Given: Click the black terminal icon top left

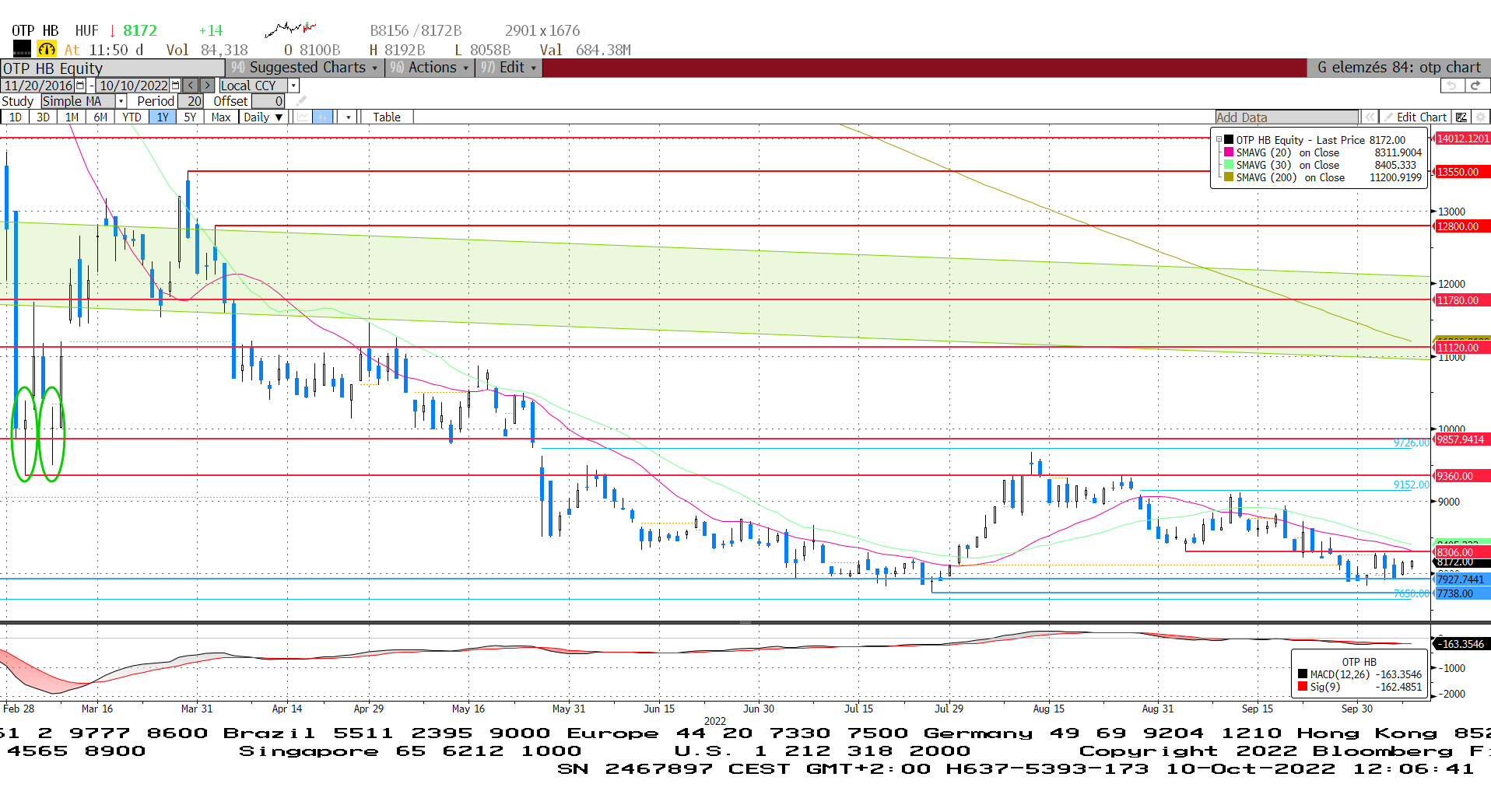Looking at the screenshot, I should point(22,49).
